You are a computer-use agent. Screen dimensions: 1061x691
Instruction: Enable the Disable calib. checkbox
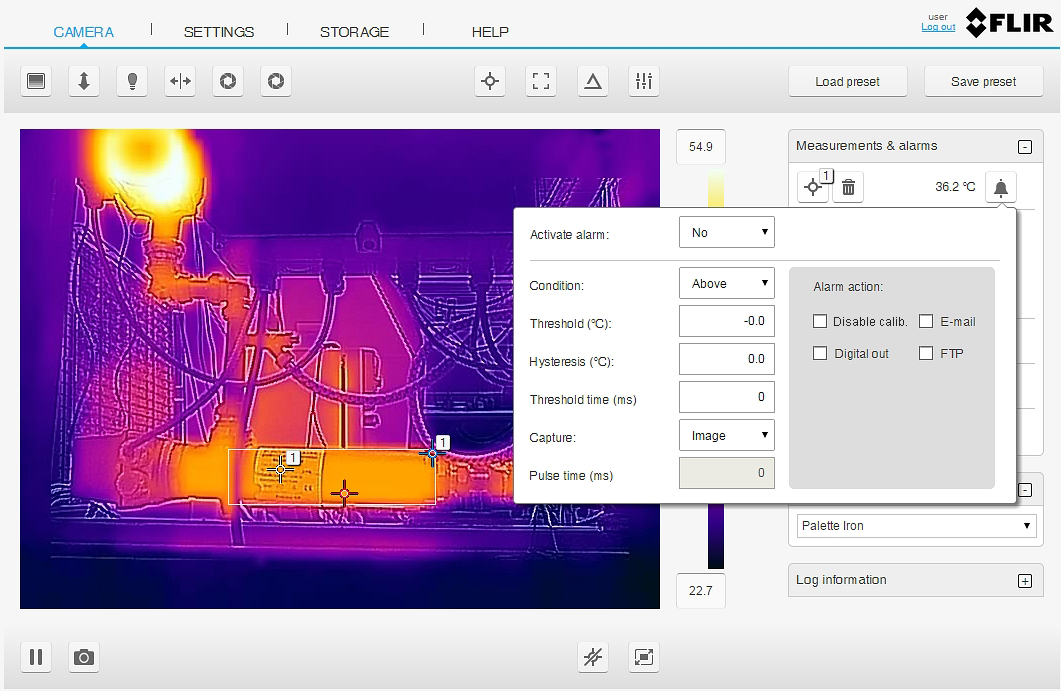point(820,322)
